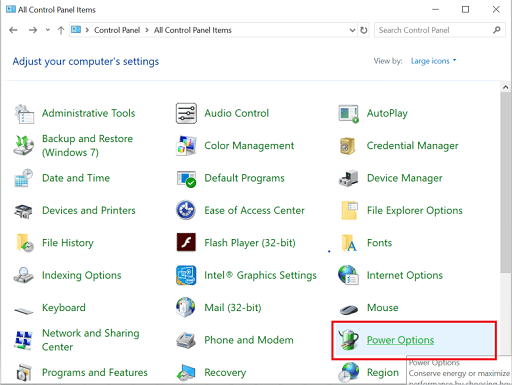Click the Keyboard icon
Image resolution: width=512 pixels, height=385 pixels.
[x=24, y=311]
